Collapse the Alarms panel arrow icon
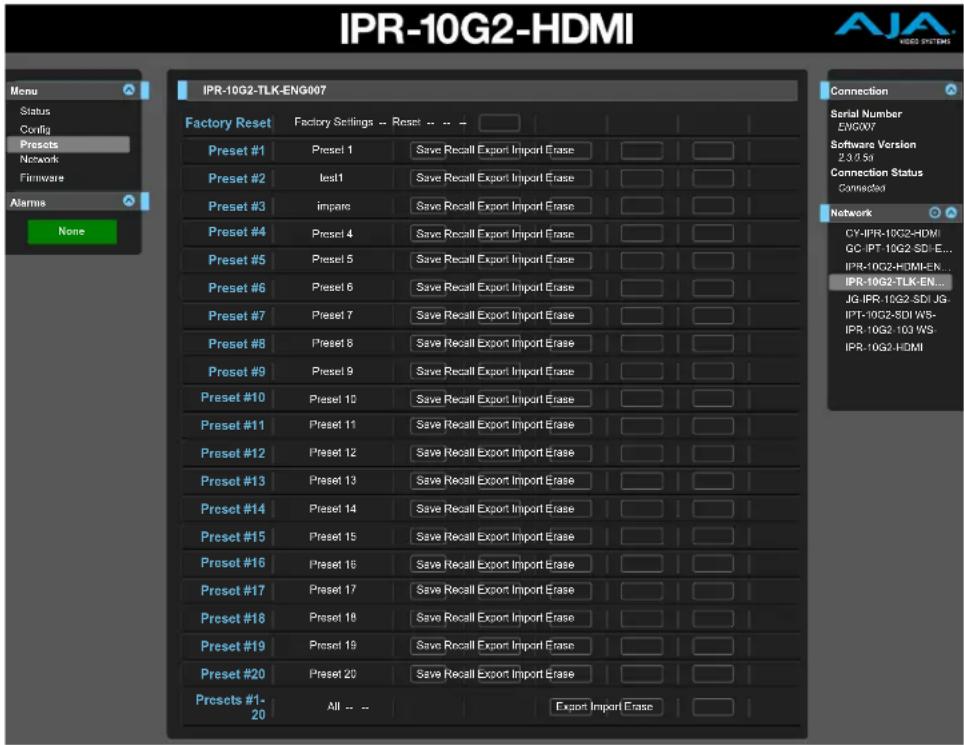964x745 pixels. [x=128, y=200]
